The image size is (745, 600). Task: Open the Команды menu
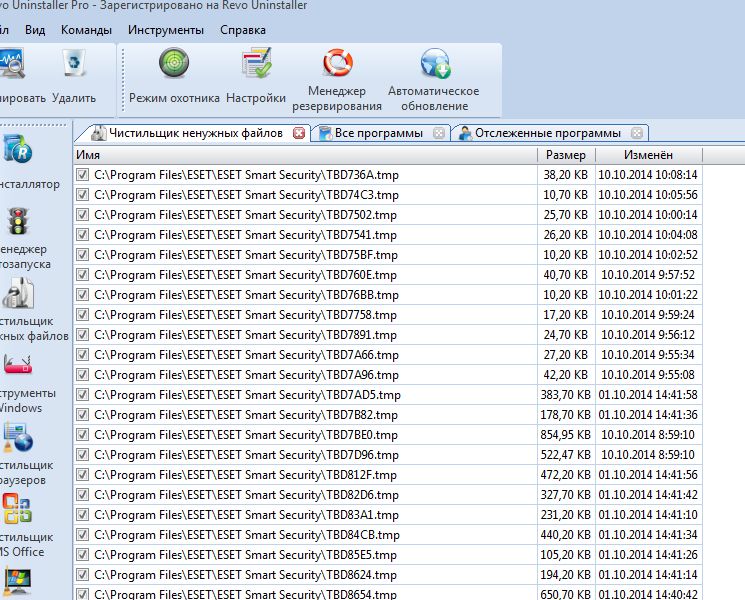(86, 30)
